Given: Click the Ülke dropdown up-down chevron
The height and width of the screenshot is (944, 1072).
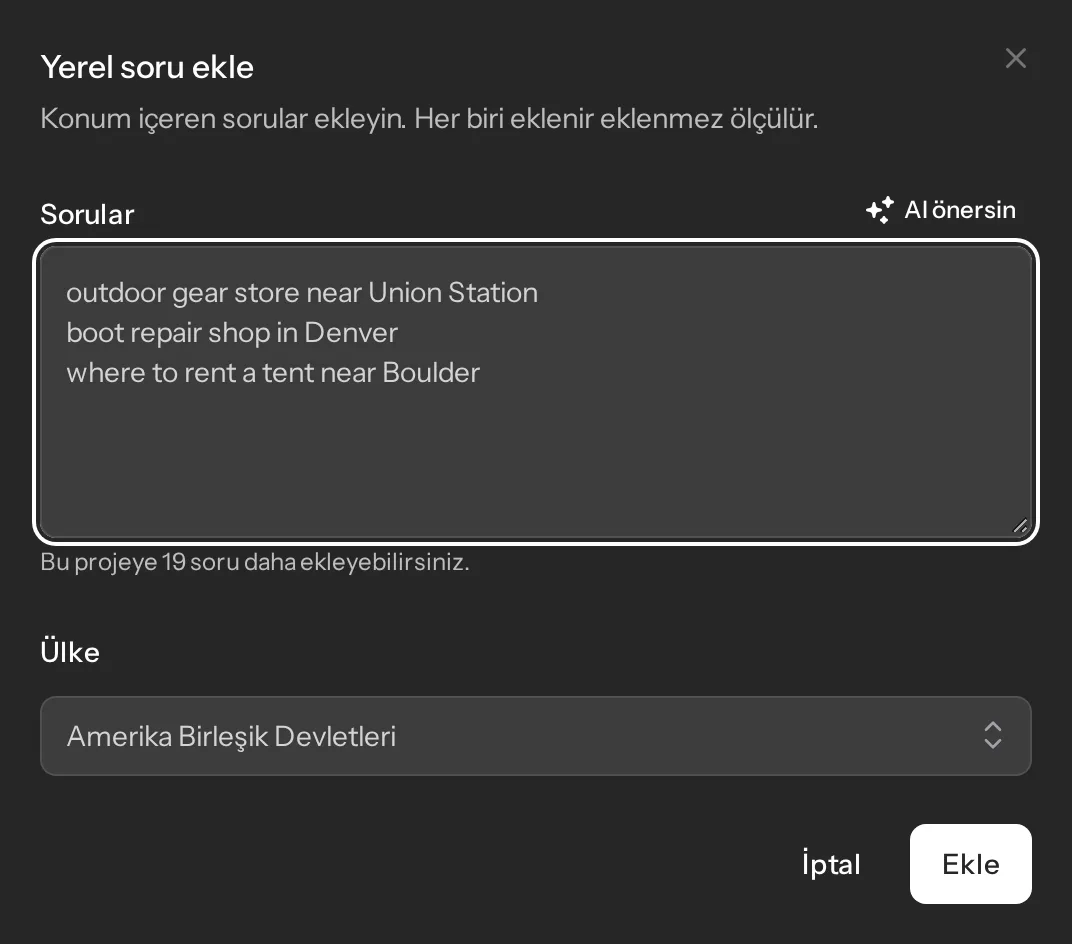Looking at the screenshot, I should (x=993, y=736).
